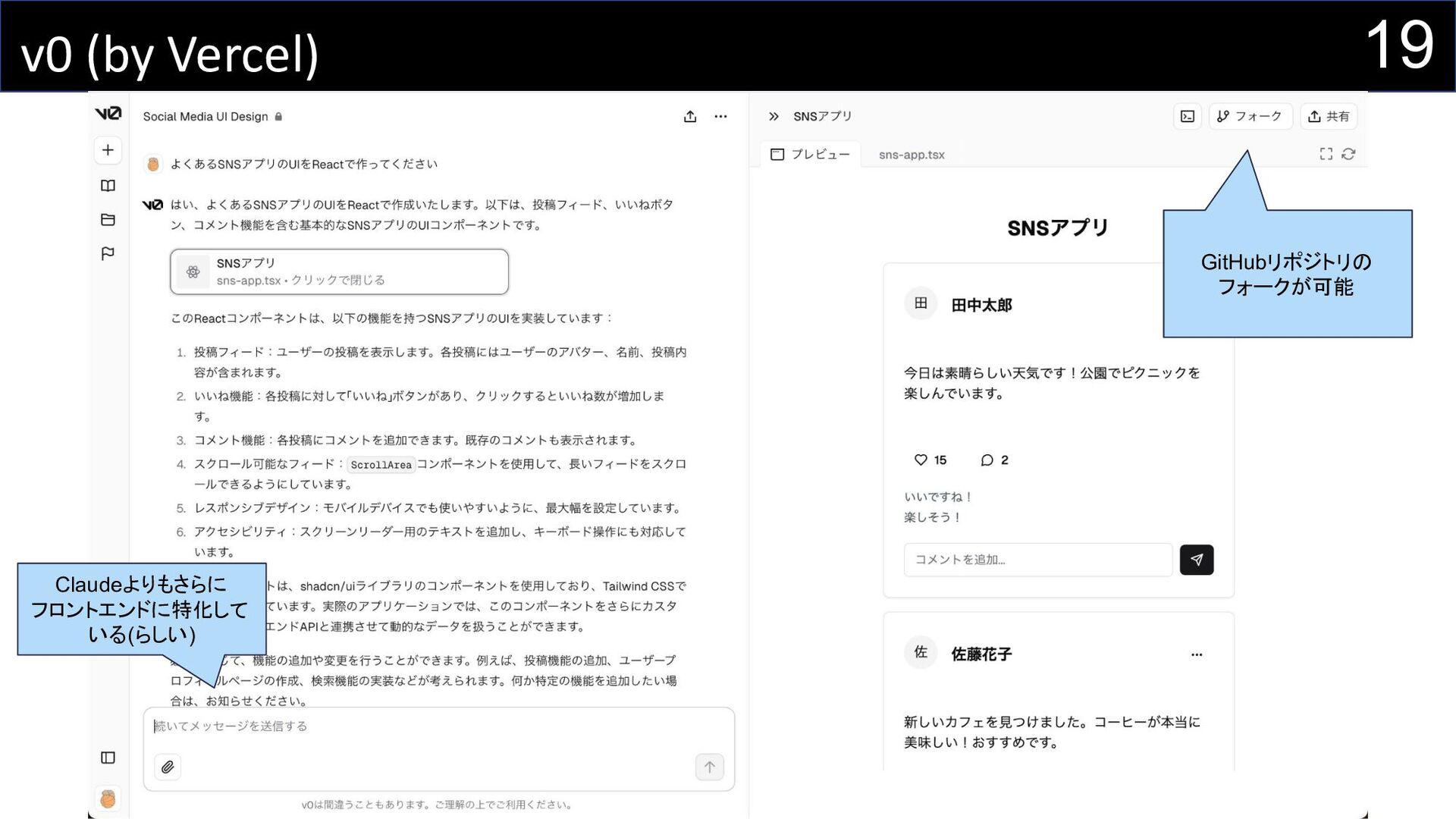The image size is (1456, 819).
Task: Click the v0 logo in the sidebar
Action: tap(108, 114)
